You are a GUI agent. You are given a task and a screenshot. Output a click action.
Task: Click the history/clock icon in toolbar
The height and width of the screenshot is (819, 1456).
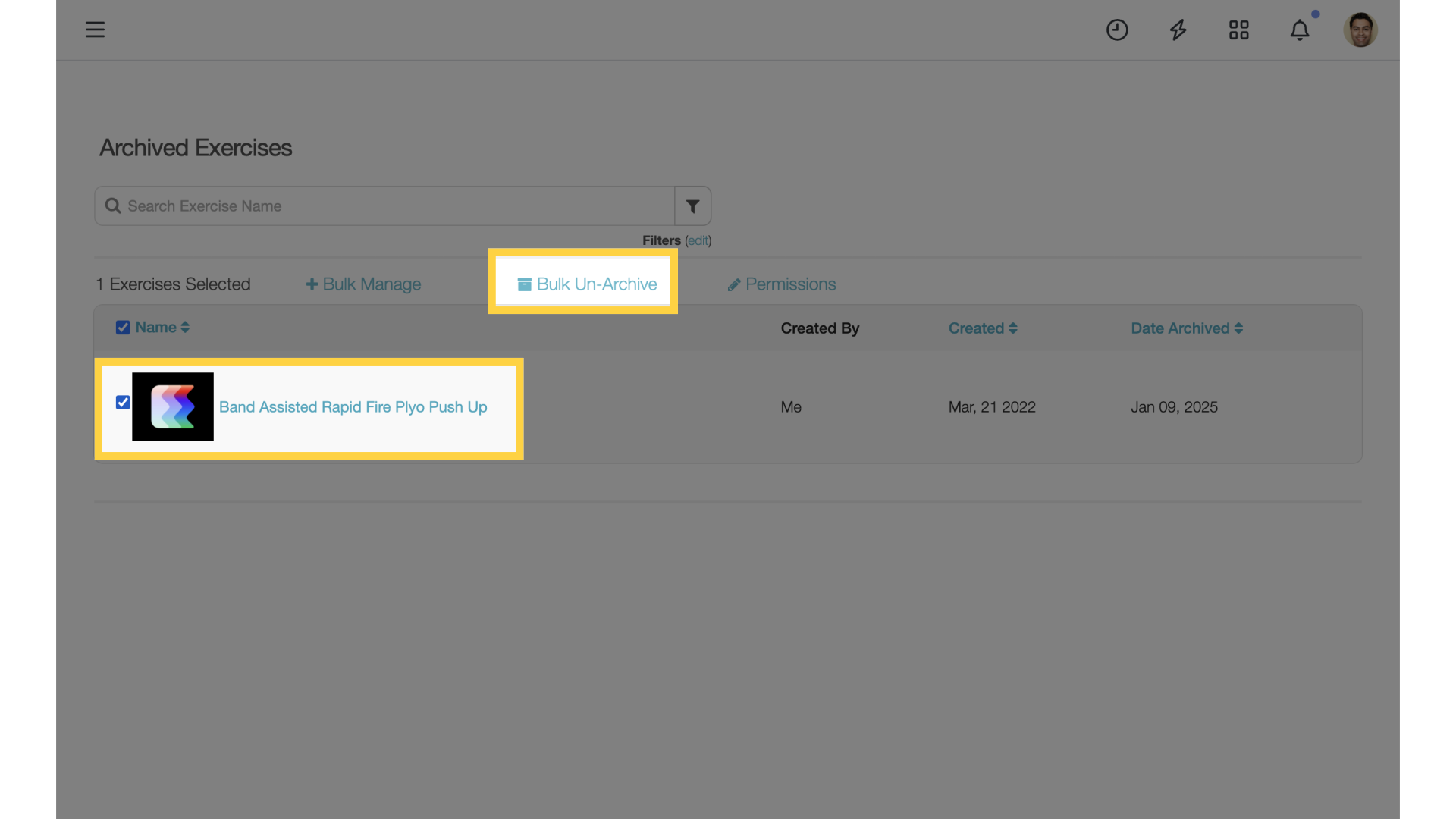[1117, 29]
